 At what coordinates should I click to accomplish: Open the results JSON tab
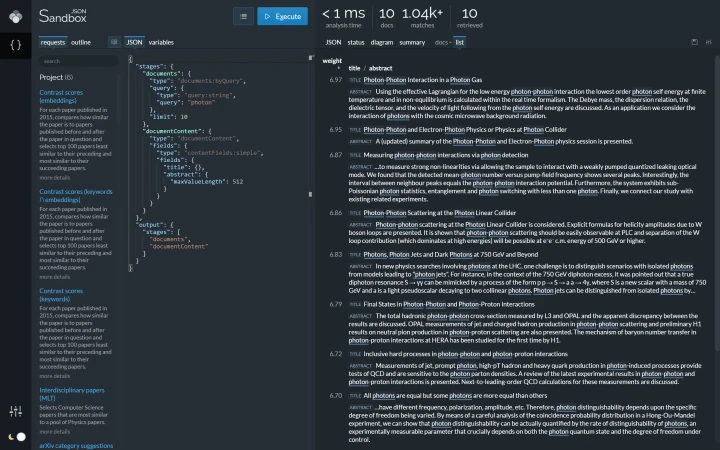click(x=333, y=42)
